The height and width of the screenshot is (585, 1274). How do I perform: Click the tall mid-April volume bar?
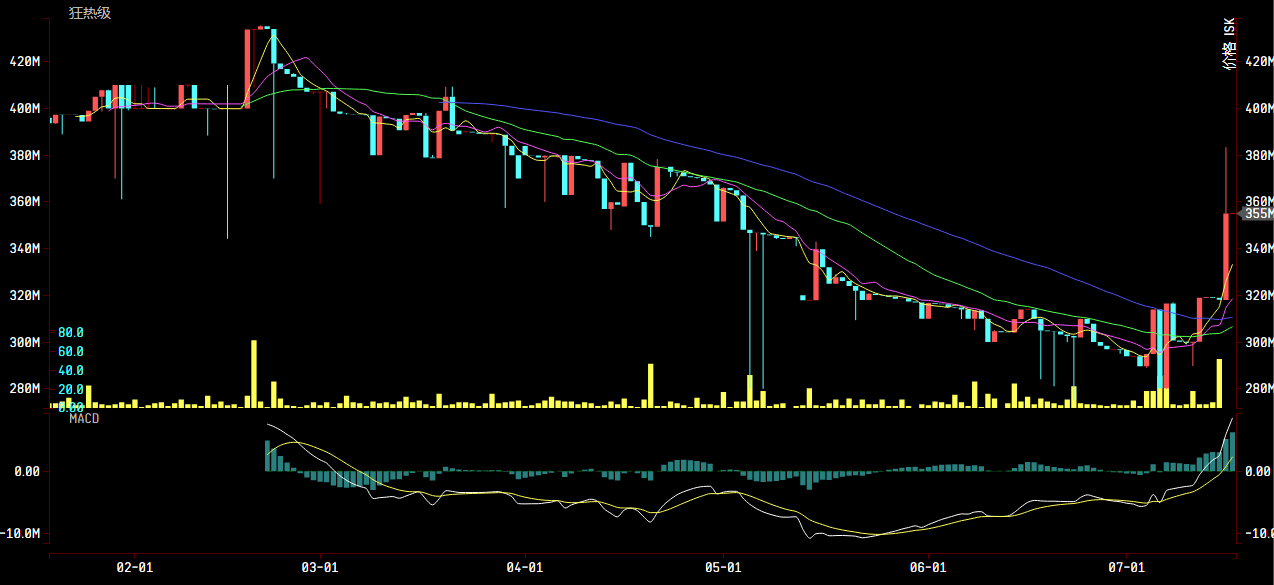coord(650,385)
